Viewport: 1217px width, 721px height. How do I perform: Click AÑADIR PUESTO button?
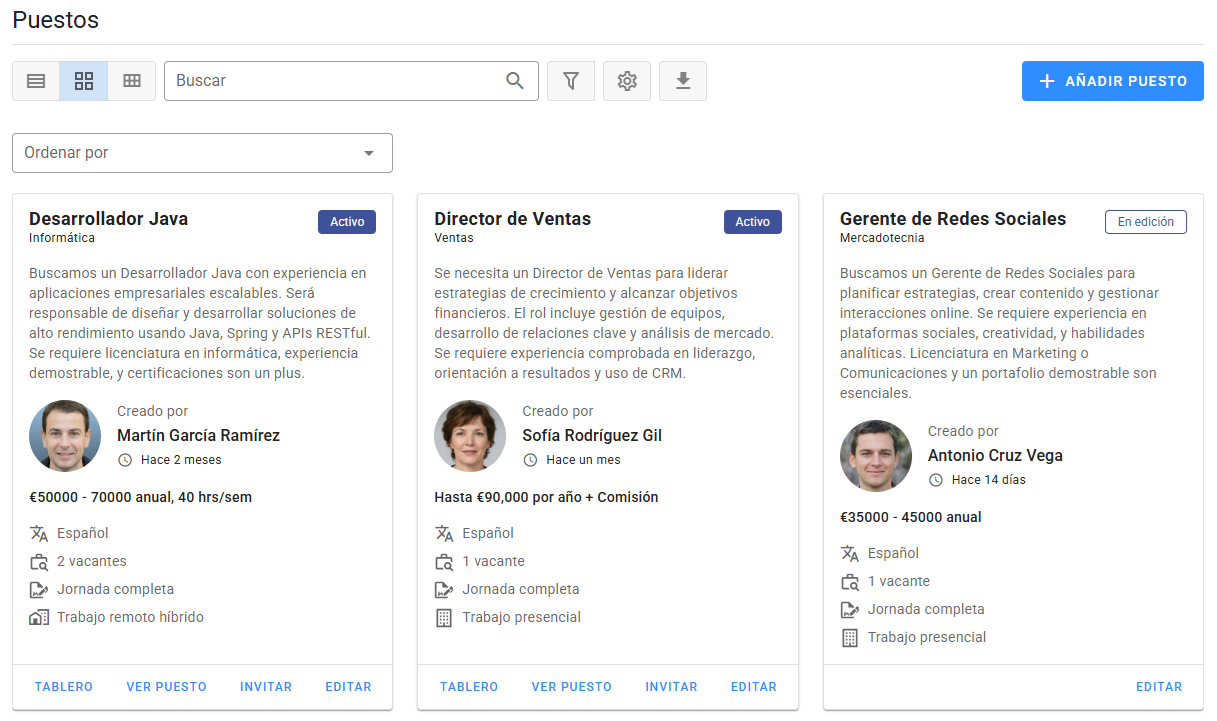1112,81
